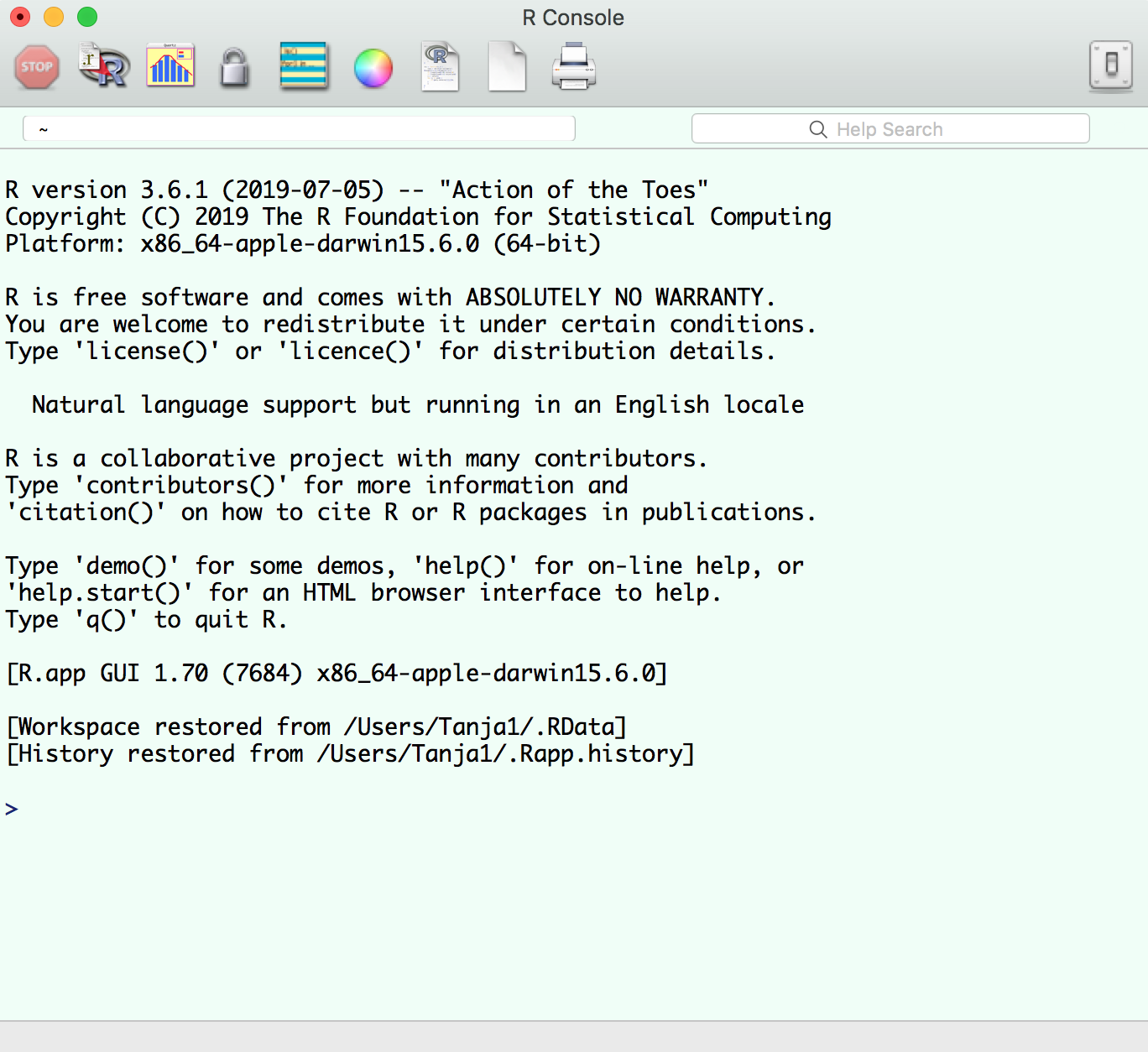
Task: Close the R Console window
Action: point(20,17)
